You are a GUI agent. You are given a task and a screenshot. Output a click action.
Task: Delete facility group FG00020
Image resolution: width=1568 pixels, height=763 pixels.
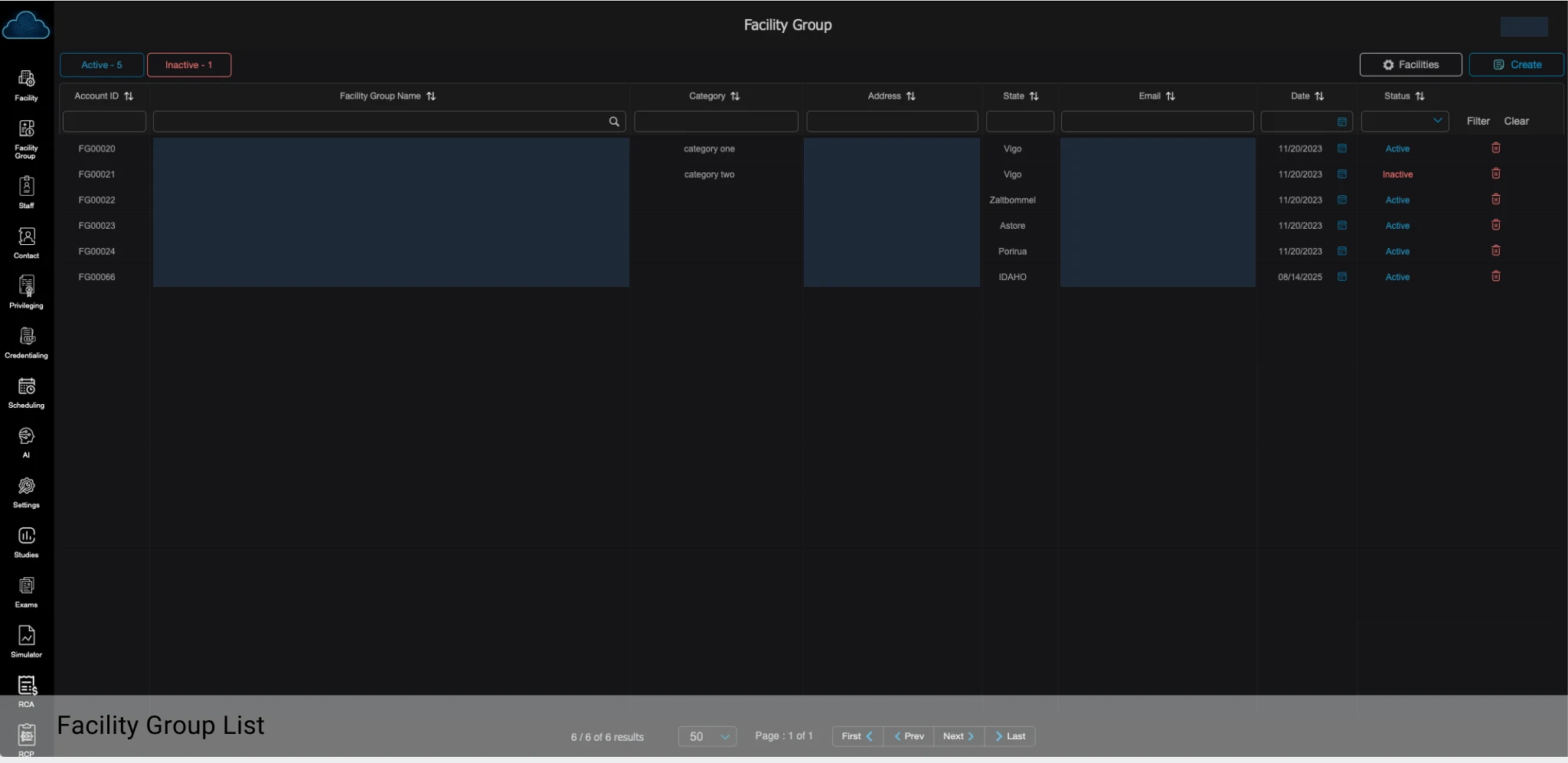pos(1495,148)
